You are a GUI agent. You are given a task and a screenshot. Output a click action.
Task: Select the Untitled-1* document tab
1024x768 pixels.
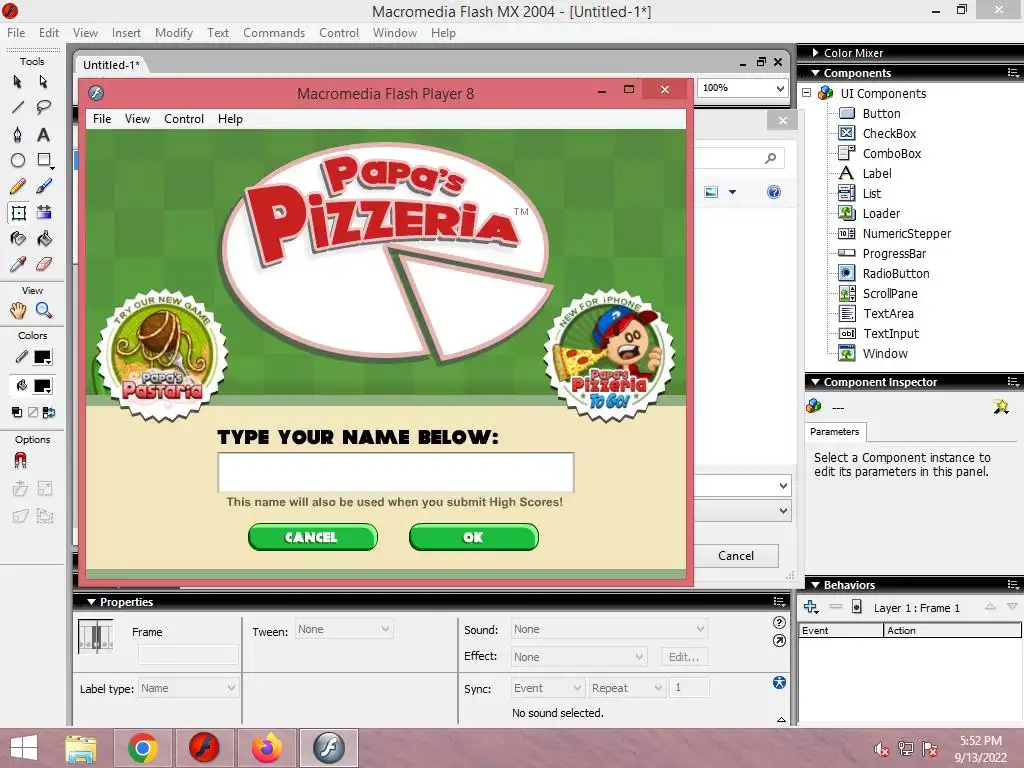tap(112, 65)
